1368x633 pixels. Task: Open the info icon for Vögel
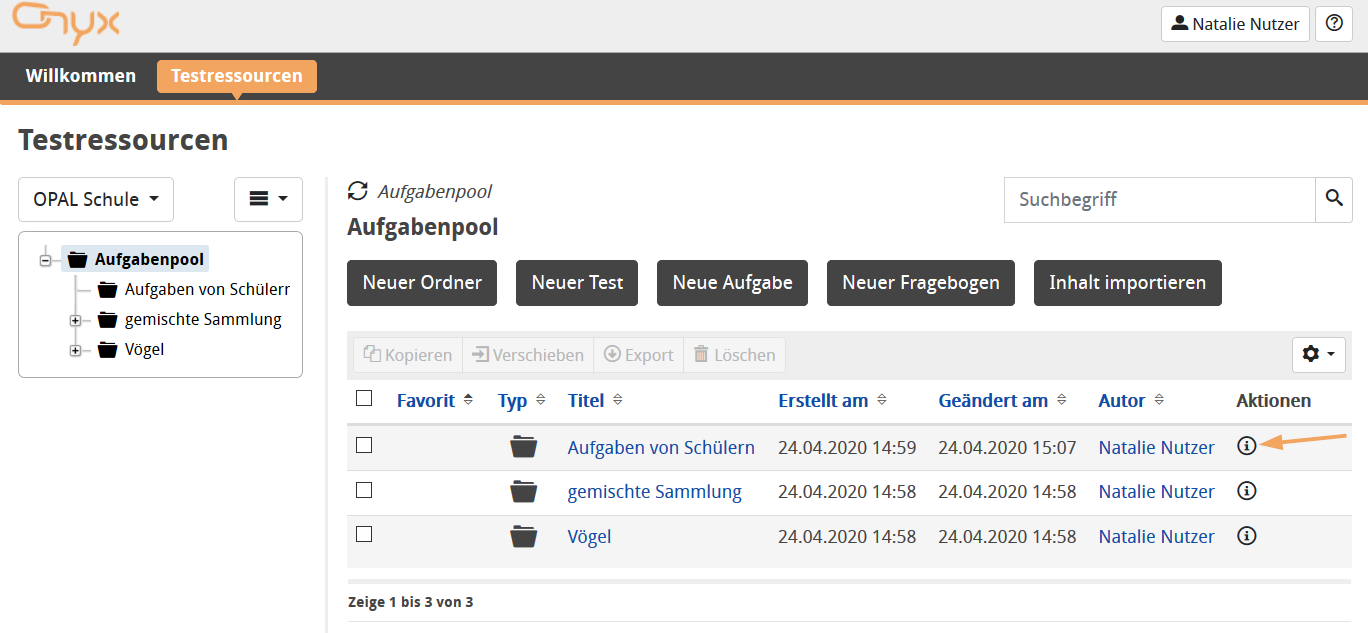pyautogui.click(x=1246, y=535)
